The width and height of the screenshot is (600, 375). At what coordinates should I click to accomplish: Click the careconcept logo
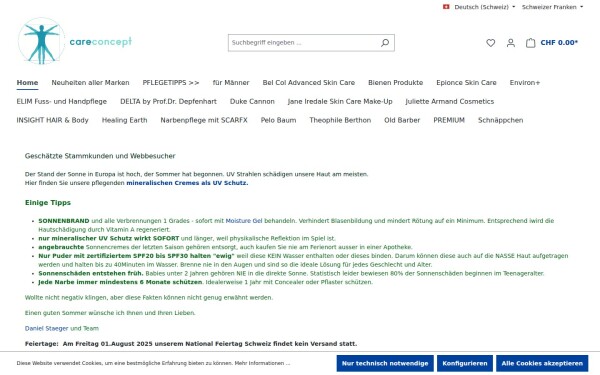(75, 41)
